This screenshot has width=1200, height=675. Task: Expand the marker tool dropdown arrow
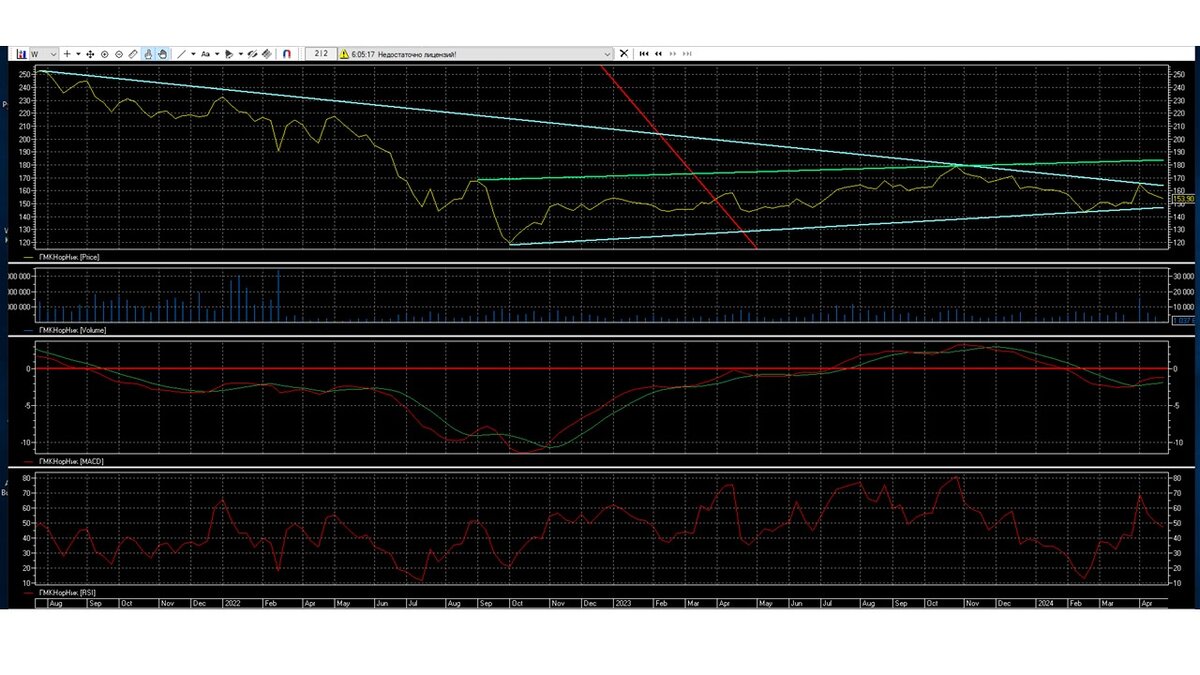pos(241,54)
